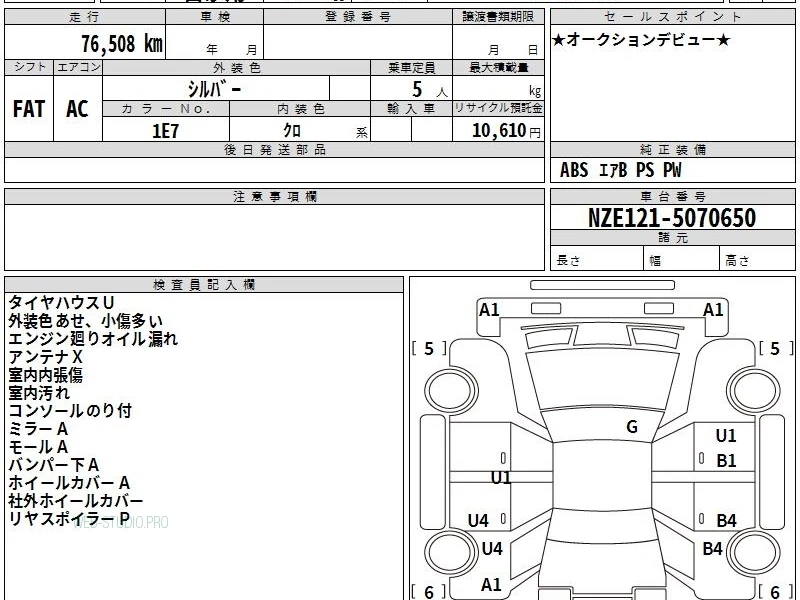This screenshot has width=800, height=600.
Task: Select the note アンテナX
Action: 45,357
